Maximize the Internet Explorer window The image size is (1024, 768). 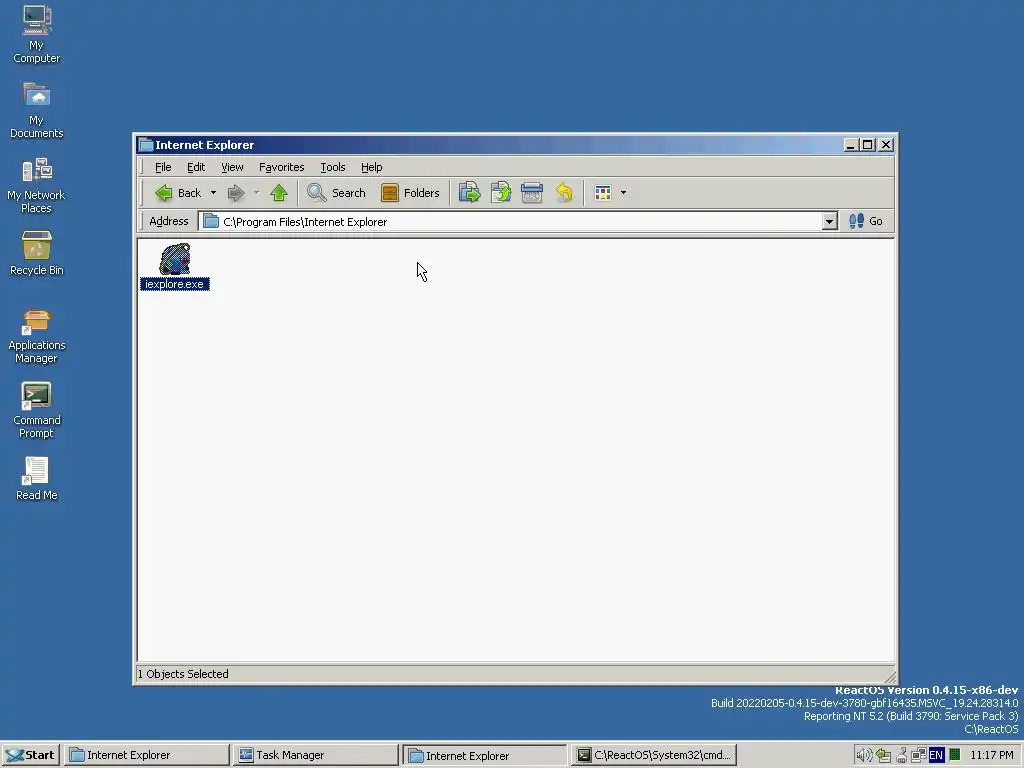(867, 144)
